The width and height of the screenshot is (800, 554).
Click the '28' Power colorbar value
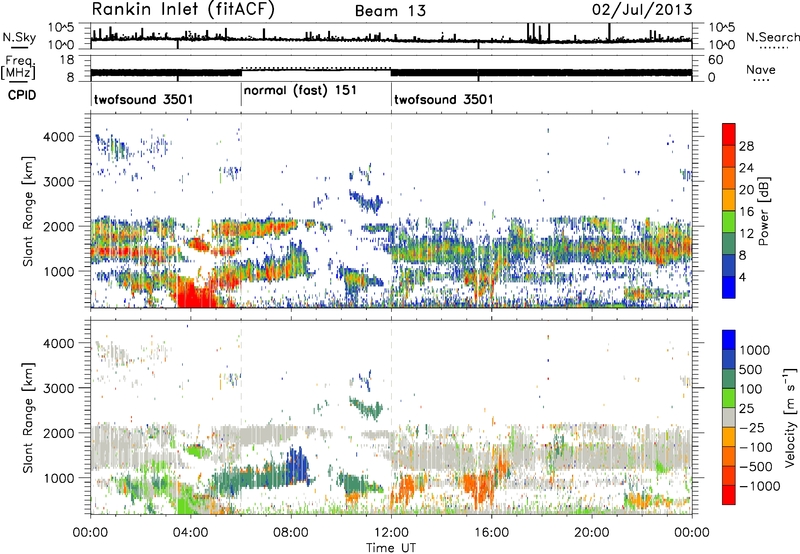746,146
